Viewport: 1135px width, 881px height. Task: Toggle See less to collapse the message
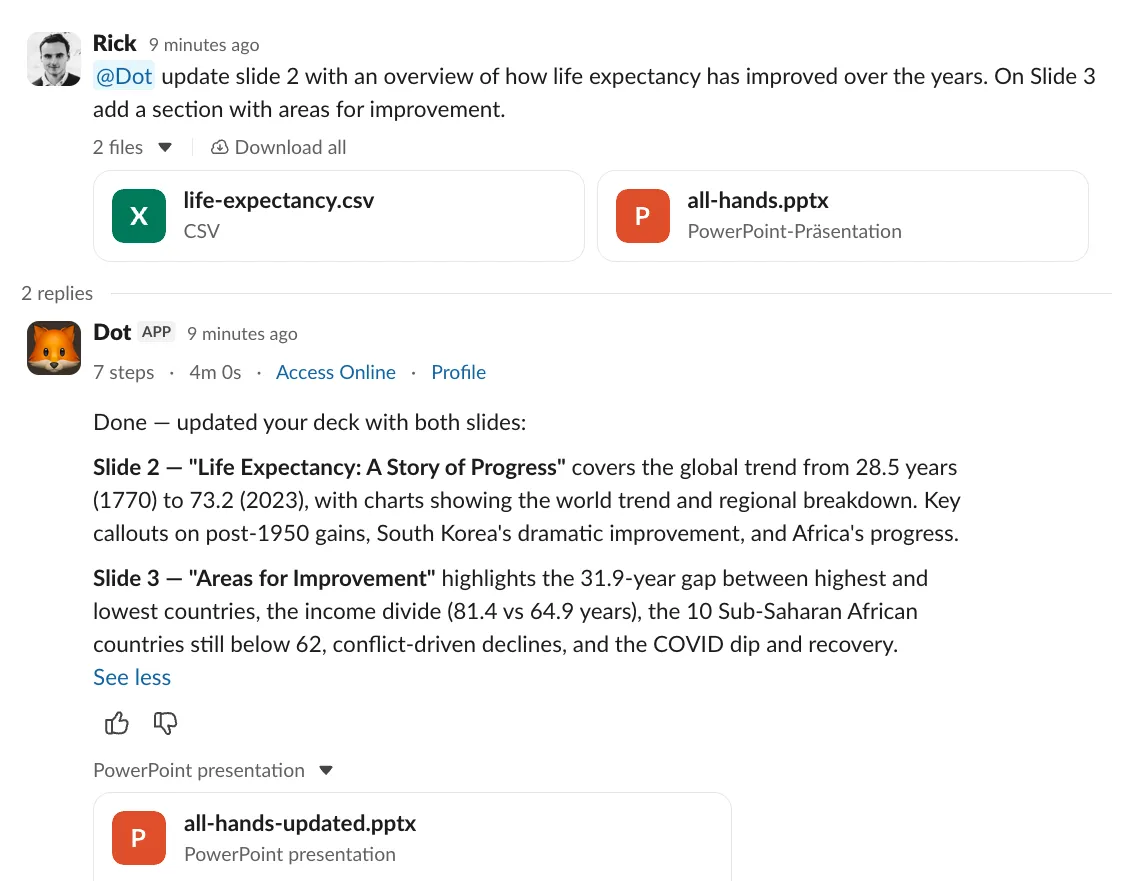[131, 677]
